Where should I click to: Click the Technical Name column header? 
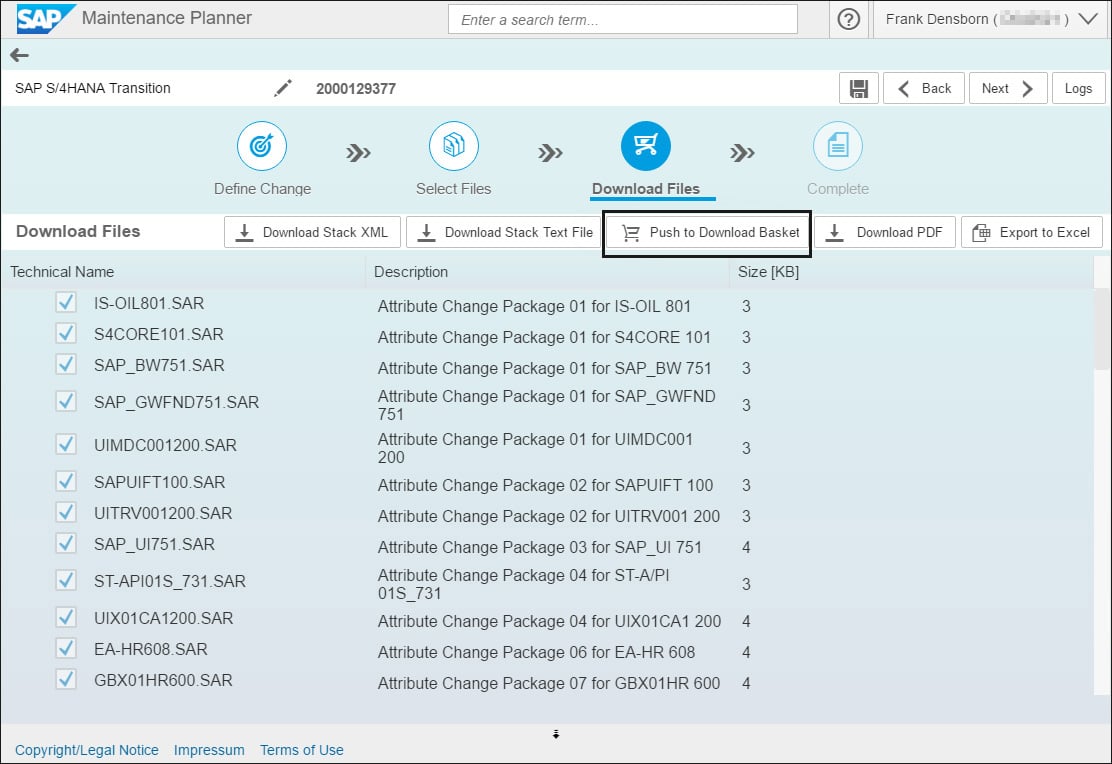[62, 272]
